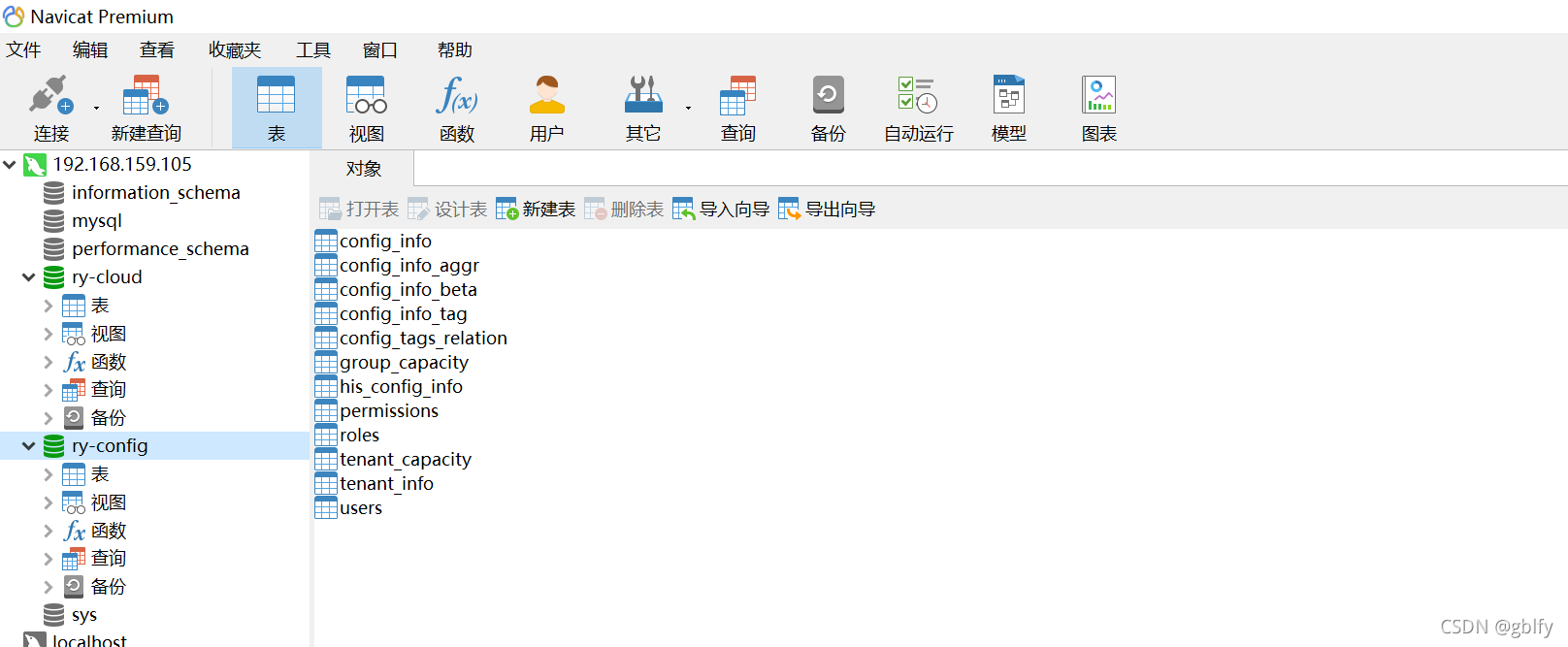Open the Tools (工具) menu

click(313, 49)
